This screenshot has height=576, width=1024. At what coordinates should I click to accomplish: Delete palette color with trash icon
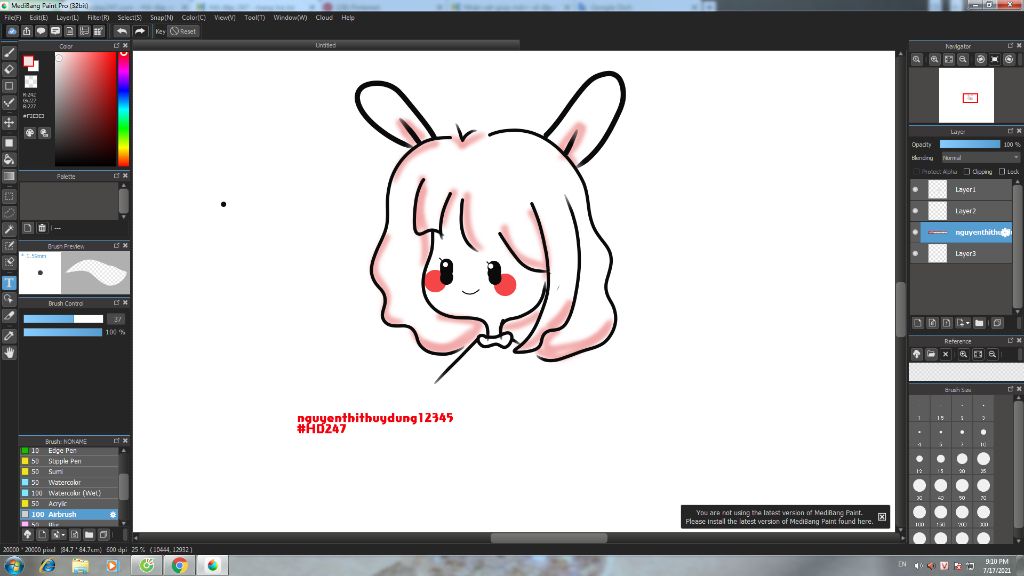pyautogui.click(x=42, y=228)
